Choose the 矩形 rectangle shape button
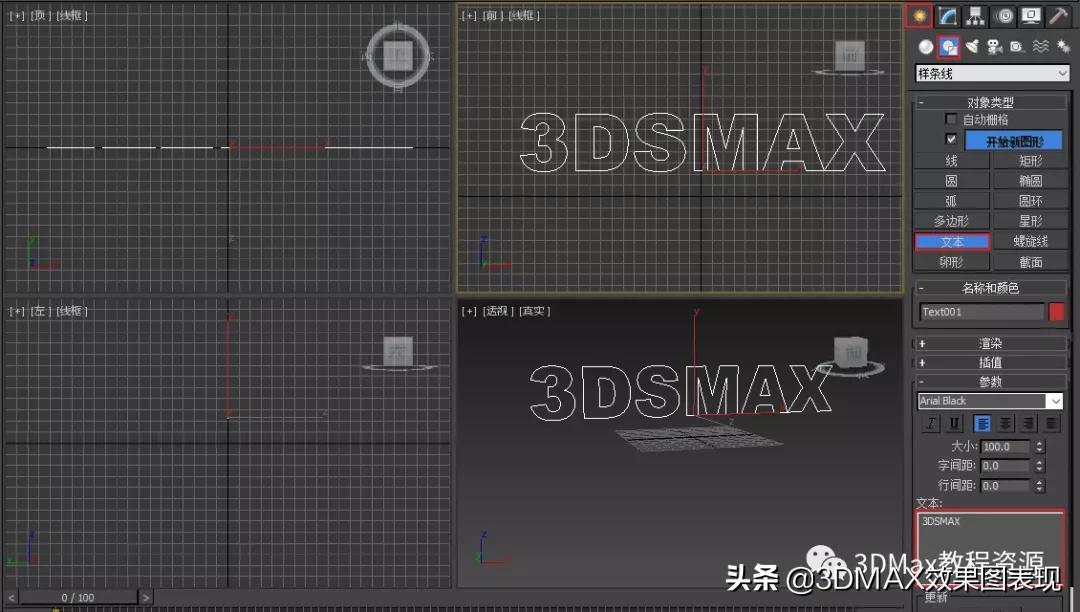 pos(1030,160)
